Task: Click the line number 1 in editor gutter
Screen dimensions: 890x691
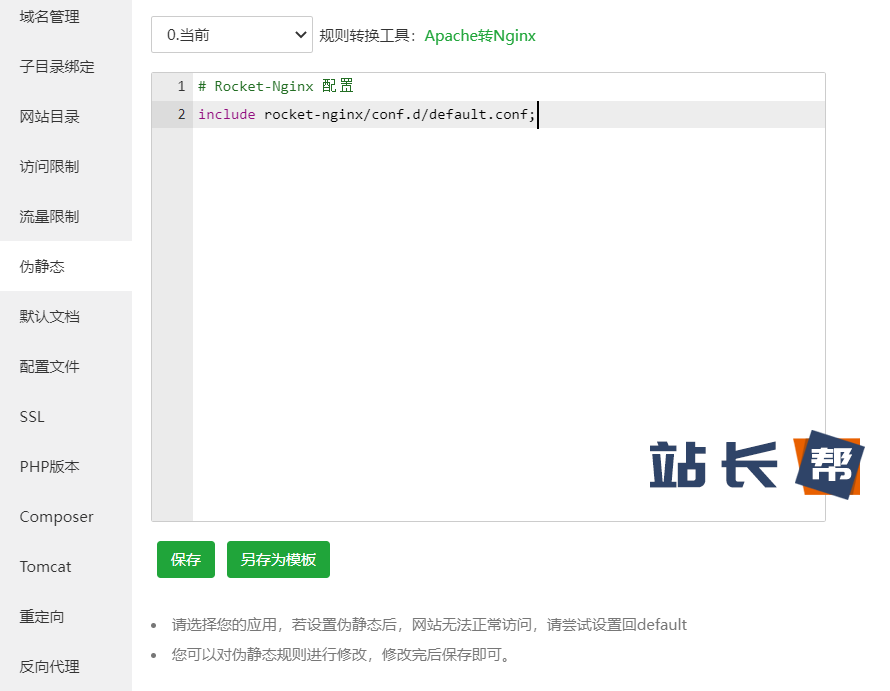Action: point(181,87)
